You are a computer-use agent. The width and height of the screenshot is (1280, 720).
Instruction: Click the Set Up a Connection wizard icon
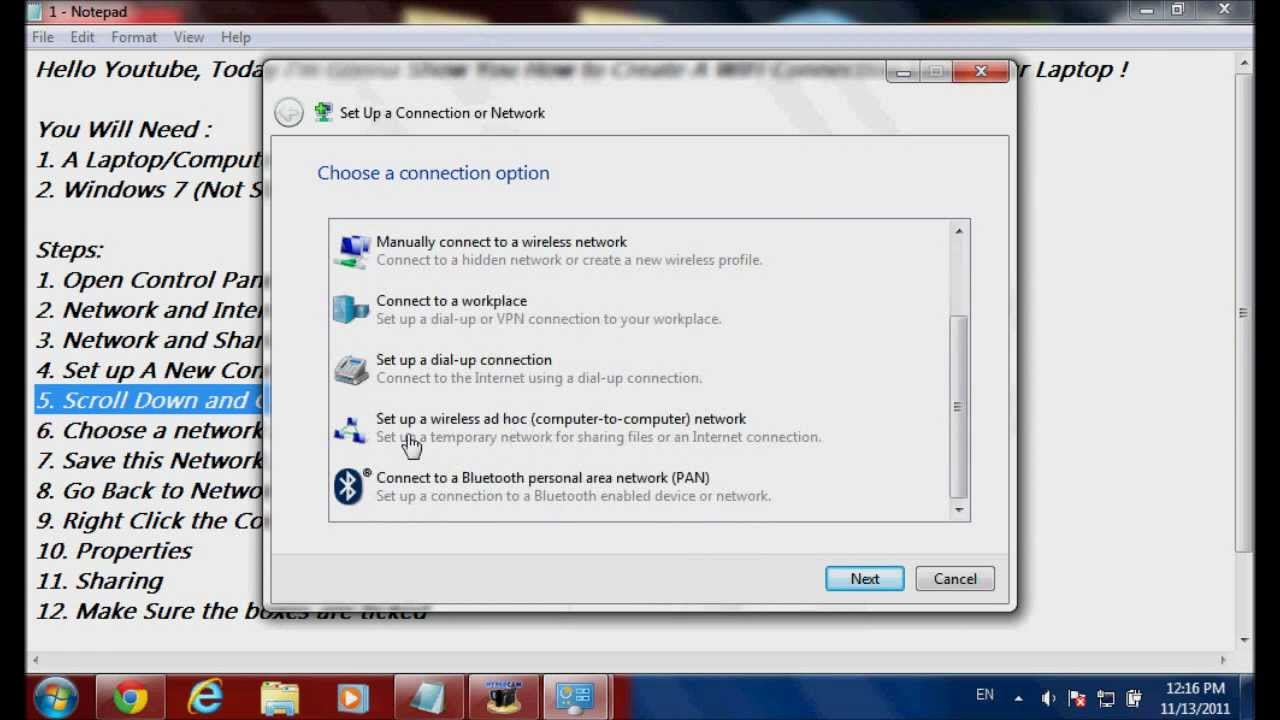[323, 112]
